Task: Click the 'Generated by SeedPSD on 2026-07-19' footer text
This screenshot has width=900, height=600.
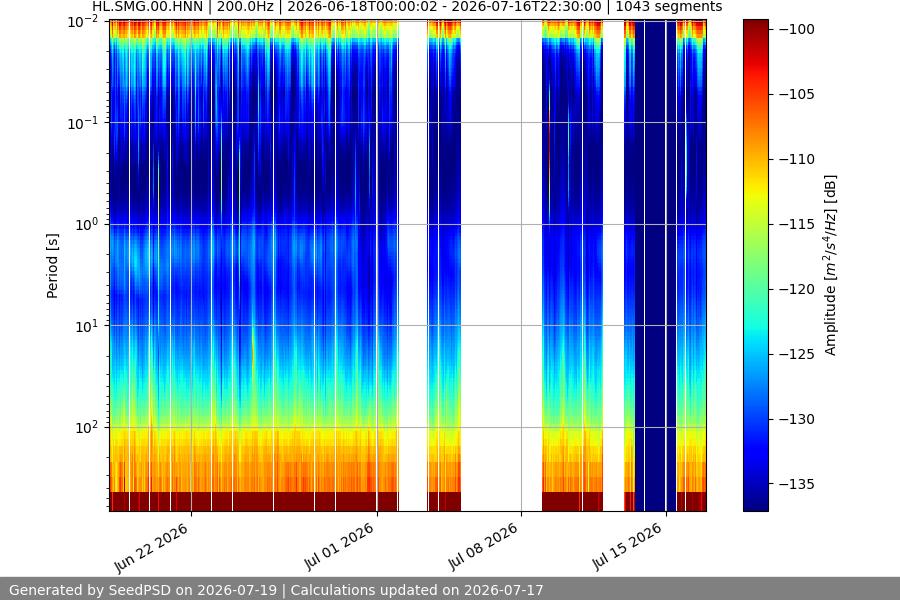Action: point(143,590)
